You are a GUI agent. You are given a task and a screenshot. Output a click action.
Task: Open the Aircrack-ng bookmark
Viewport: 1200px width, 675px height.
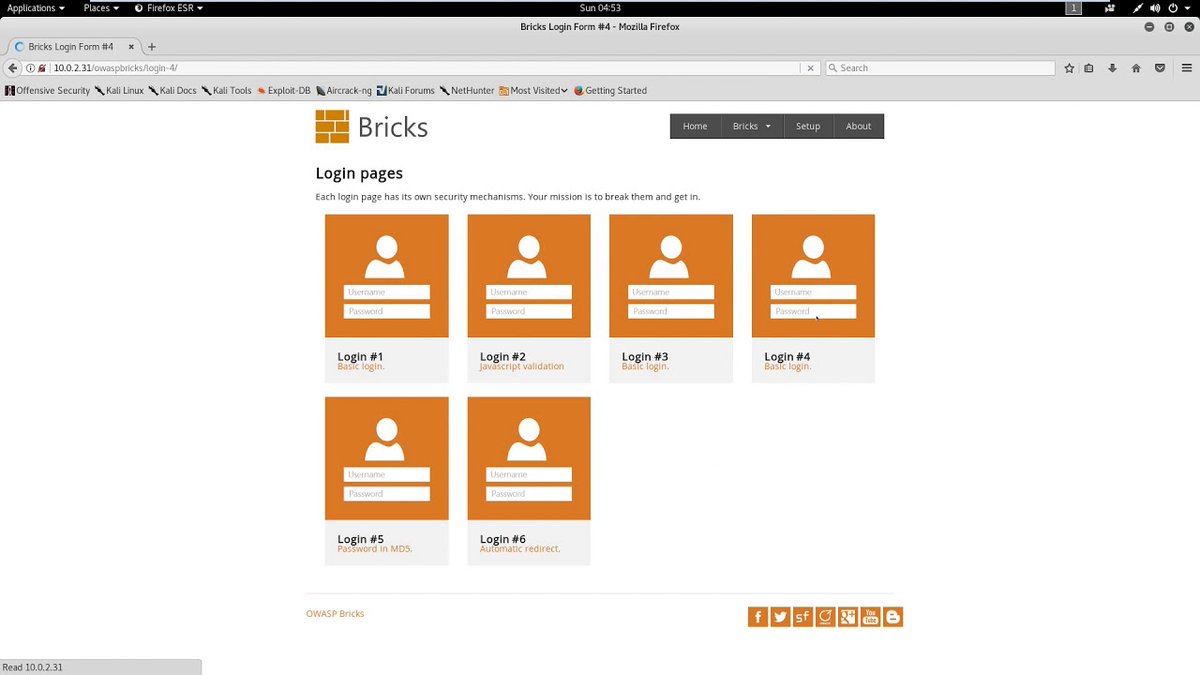(344, 90)
